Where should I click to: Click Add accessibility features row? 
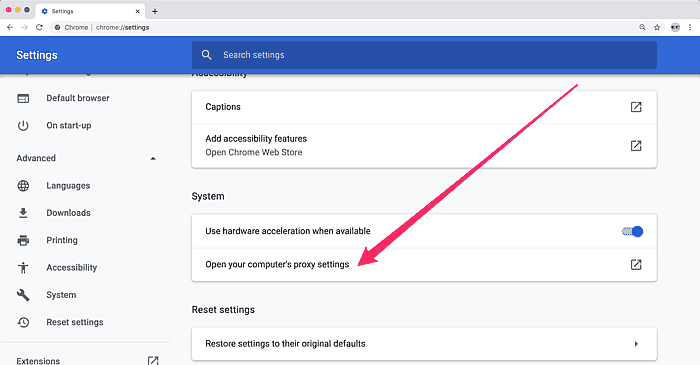(424, 145)
